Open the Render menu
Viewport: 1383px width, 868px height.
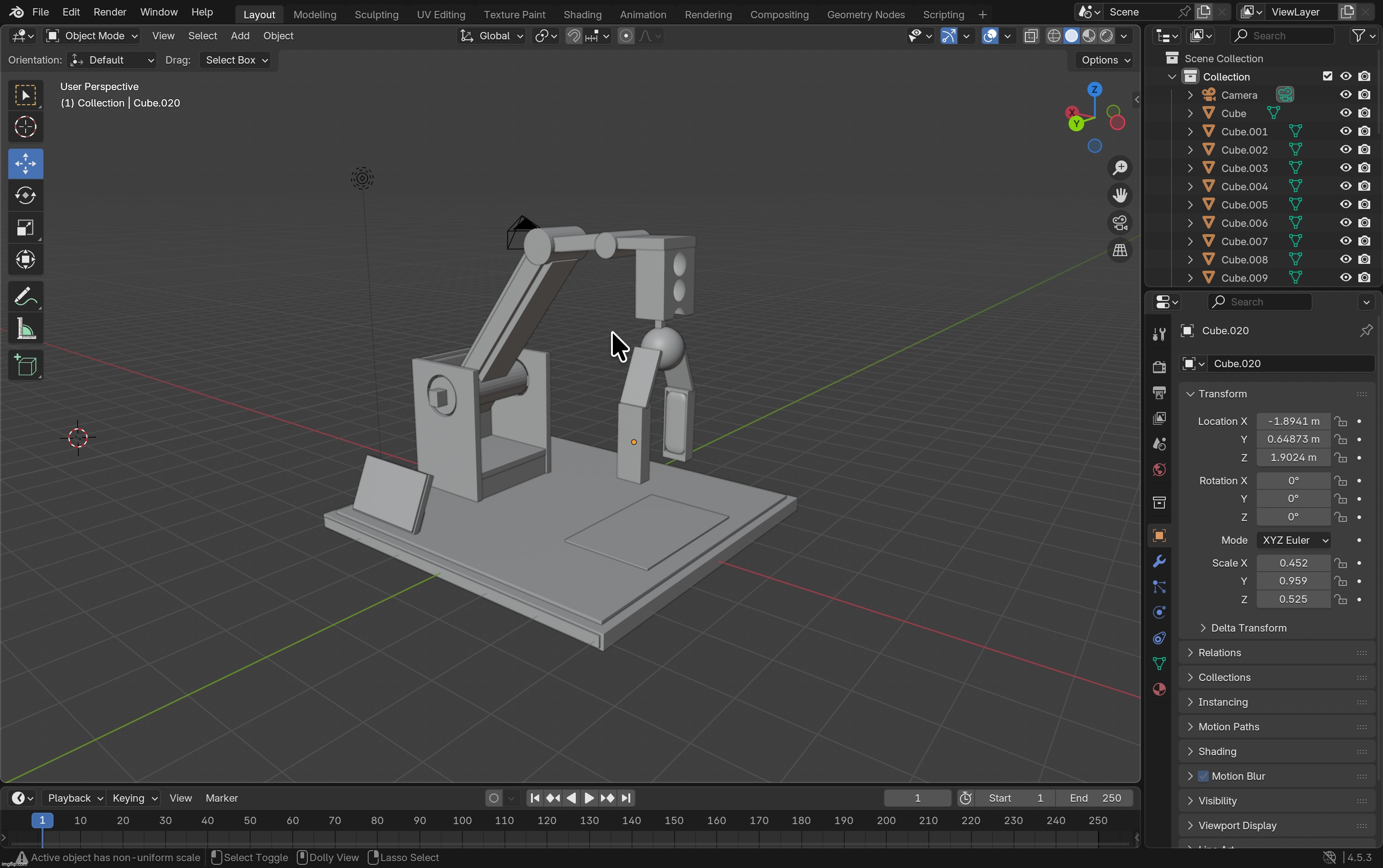(x=110, y=11)
